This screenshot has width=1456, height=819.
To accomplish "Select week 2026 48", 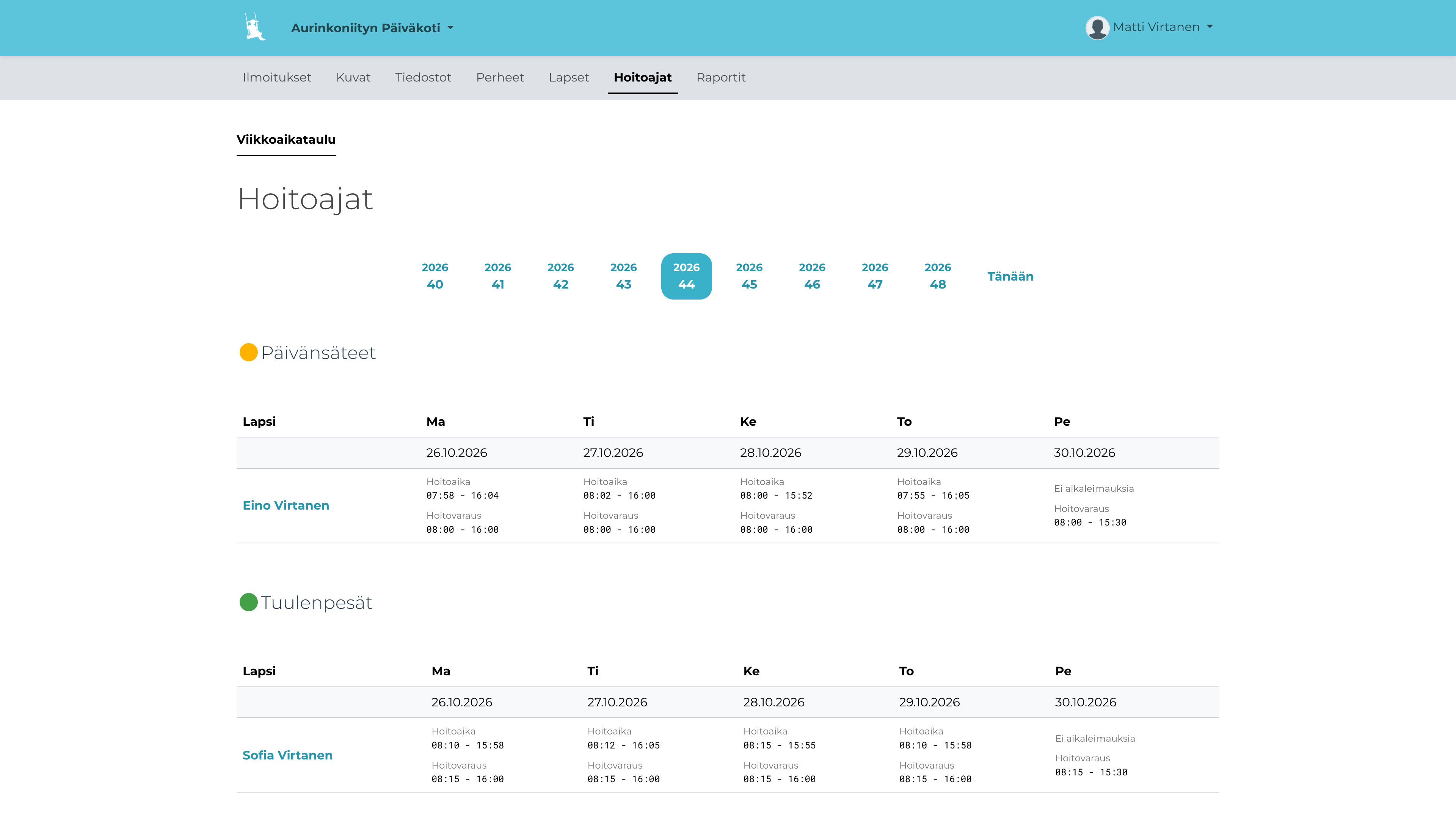I will pyautogui.click(x=938, y=276).
